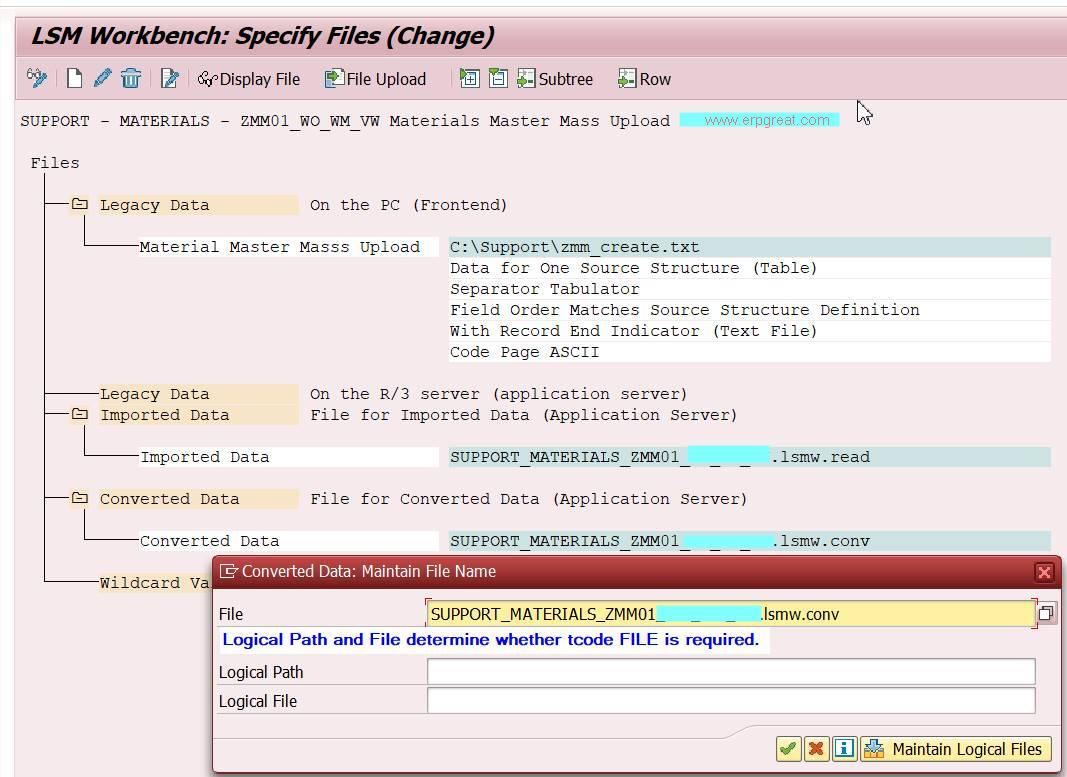Screen dimensions: 1067x777
Task: Click 'Field Order Matches Source Structure Definition'
Action: pyautogui.click(x=685, y=310)
